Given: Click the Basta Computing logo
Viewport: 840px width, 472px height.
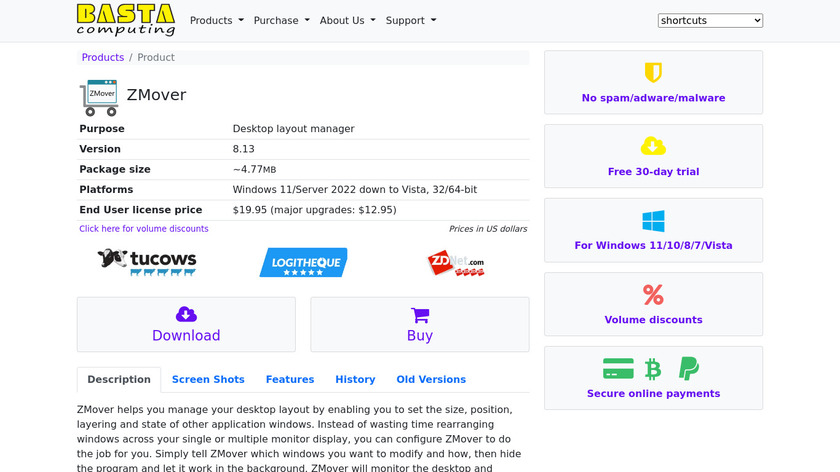Looking at the screenshot, I should click(x=126, y=20).
